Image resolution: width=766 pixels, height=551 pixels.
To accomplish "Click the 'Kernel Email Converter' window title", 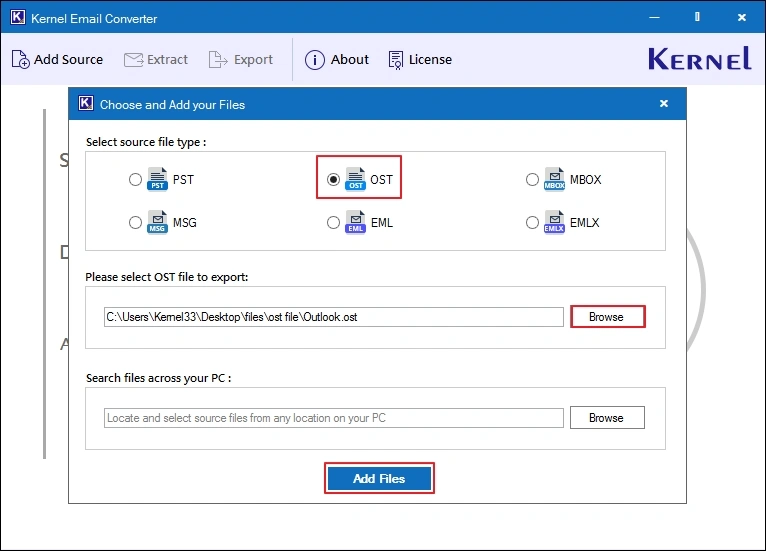I will coord(94,19).
